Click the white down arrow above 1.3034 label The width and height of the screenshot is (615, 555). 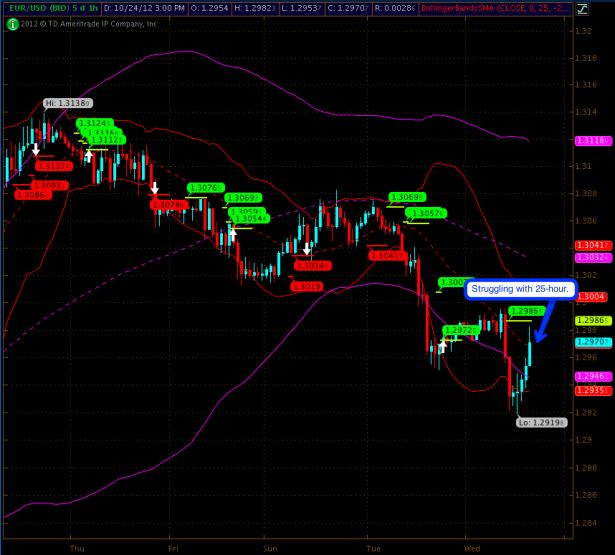coord(306,249)
